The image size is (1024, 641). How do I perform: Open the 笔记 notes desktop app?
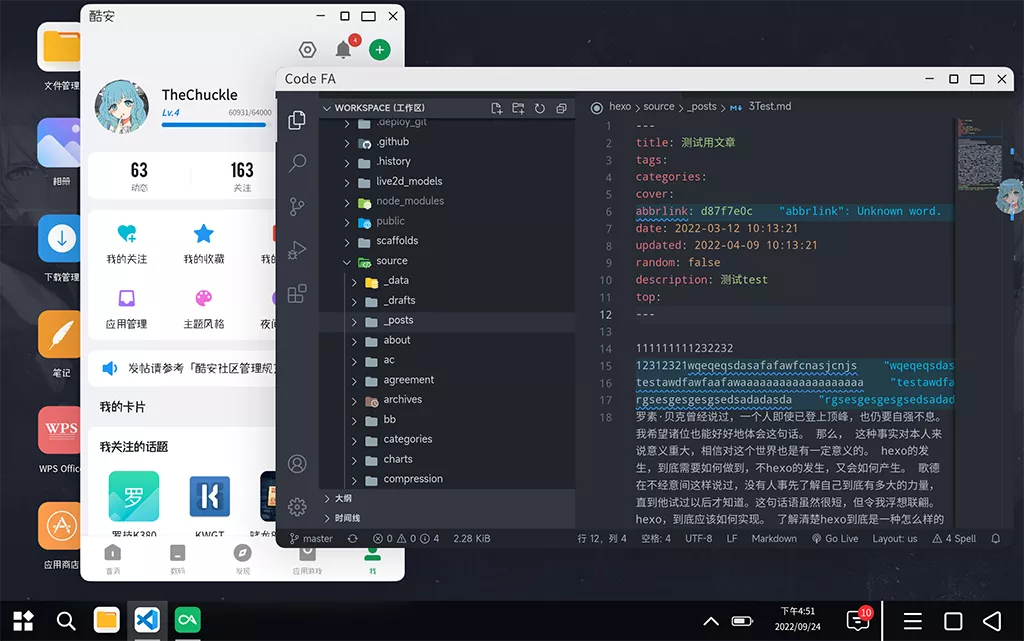59,343
